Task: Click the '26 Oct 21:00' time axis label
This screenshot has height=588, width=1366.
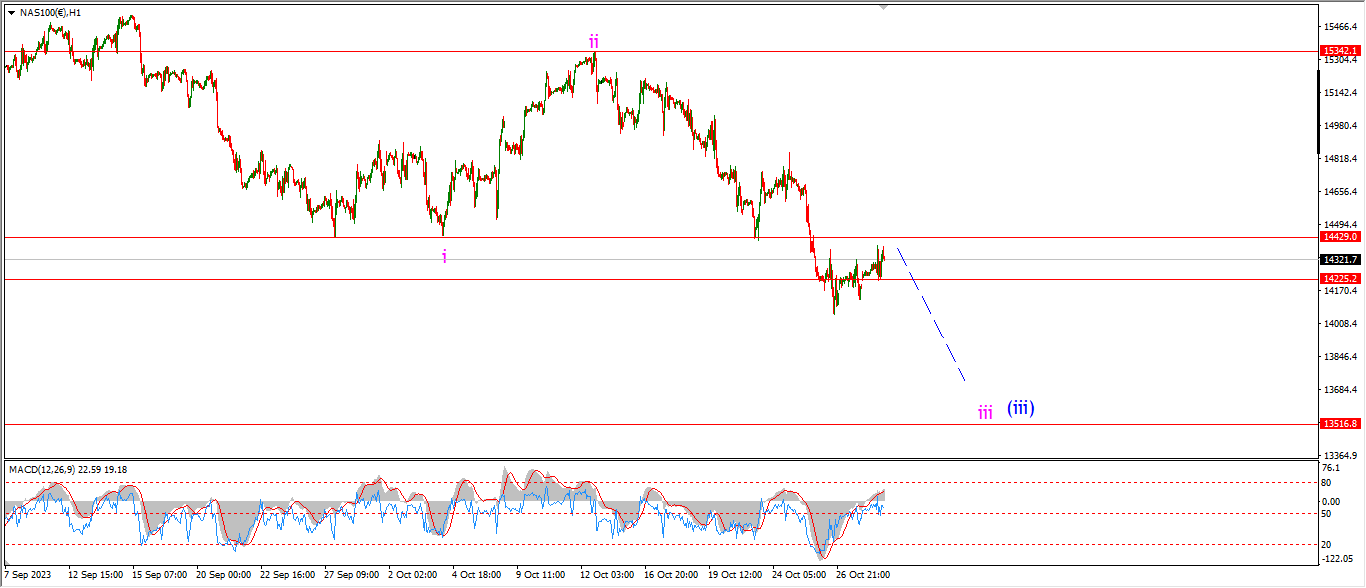Action: [861, 575]
